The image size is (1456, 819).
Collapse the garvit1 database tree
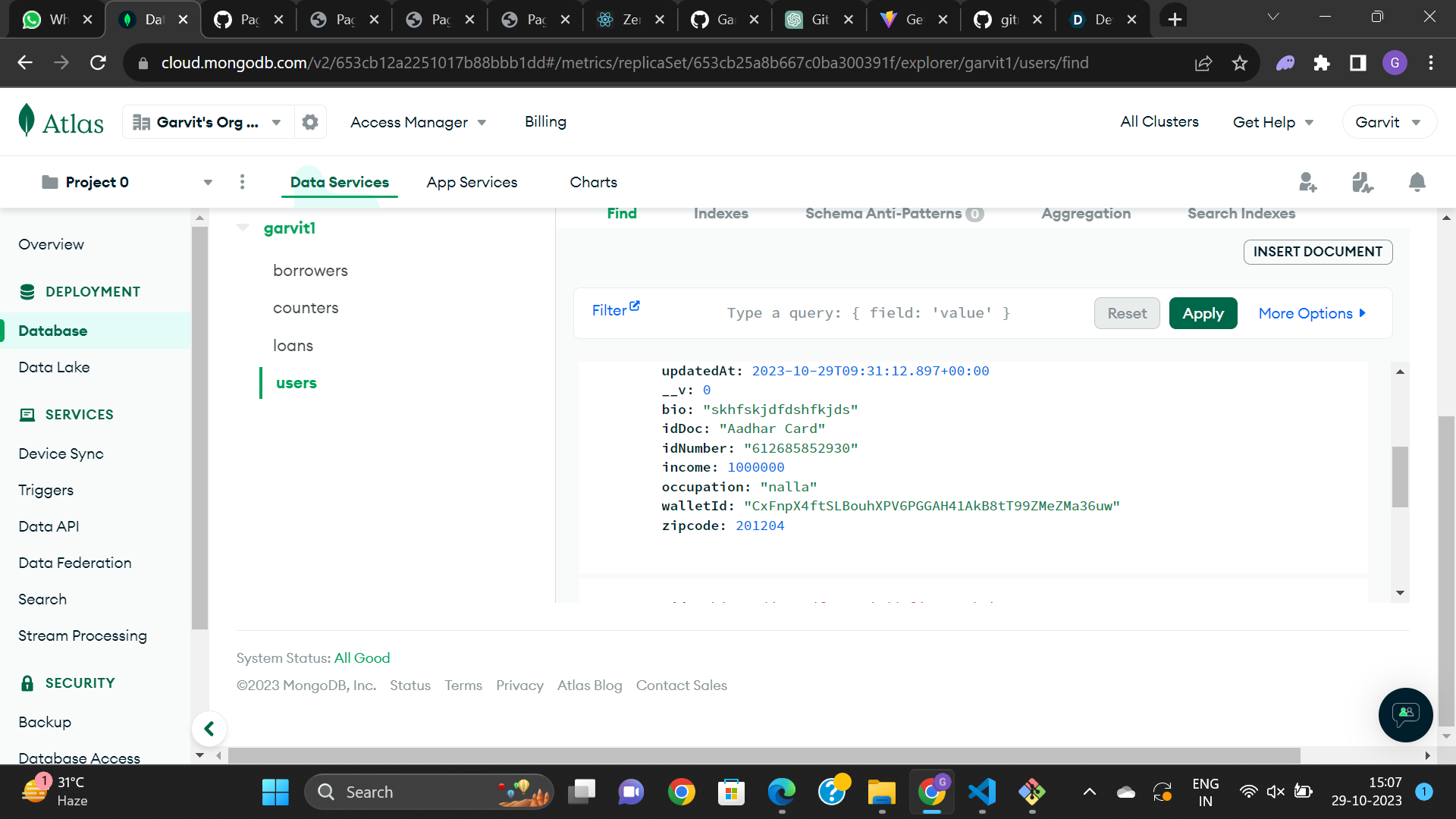[243, 227]
